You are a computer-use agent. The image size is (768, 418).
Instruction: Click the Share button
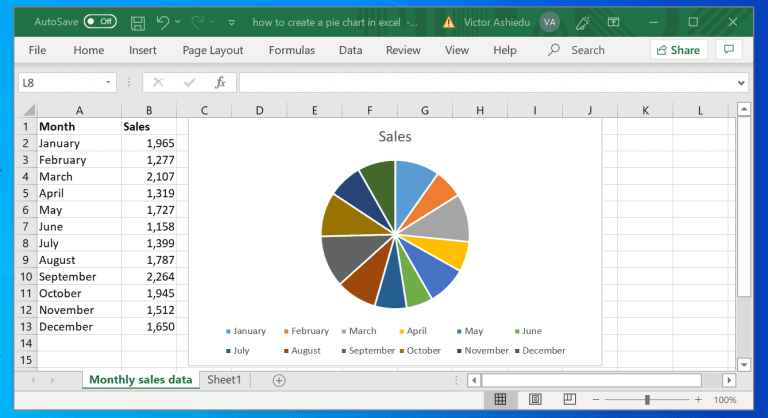tap(678, 50)
